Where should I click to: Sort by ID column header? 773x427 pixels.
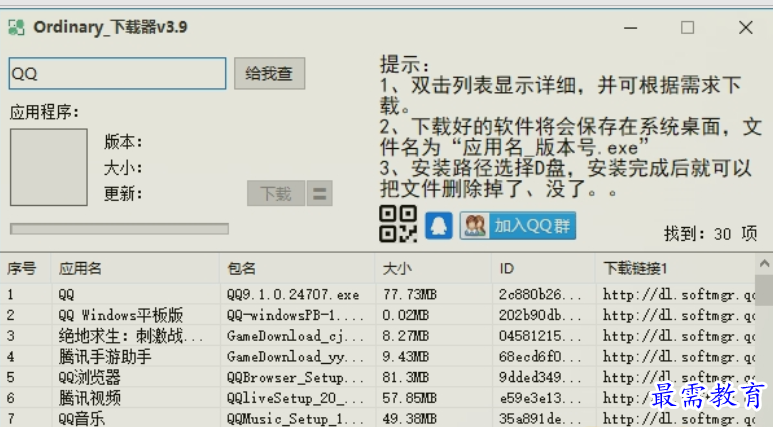point(543,269)
